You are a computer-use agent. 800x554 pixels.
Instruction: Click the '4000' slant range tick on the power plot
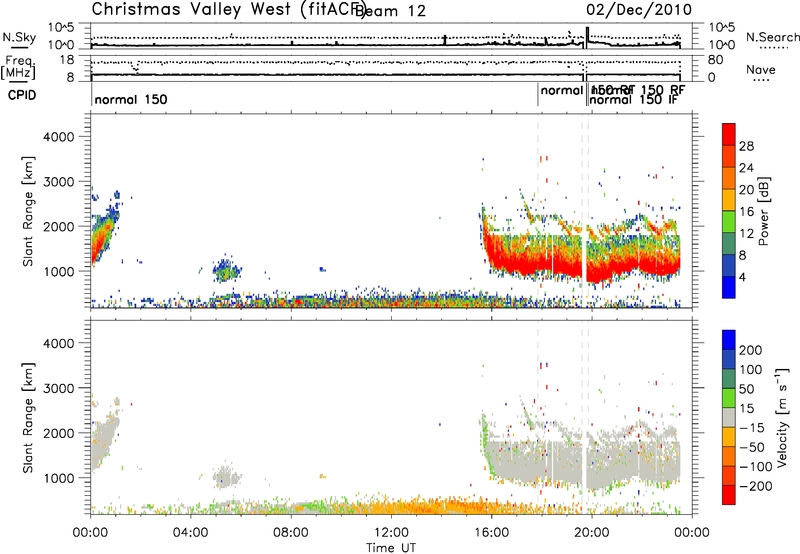tap(58, 137)
